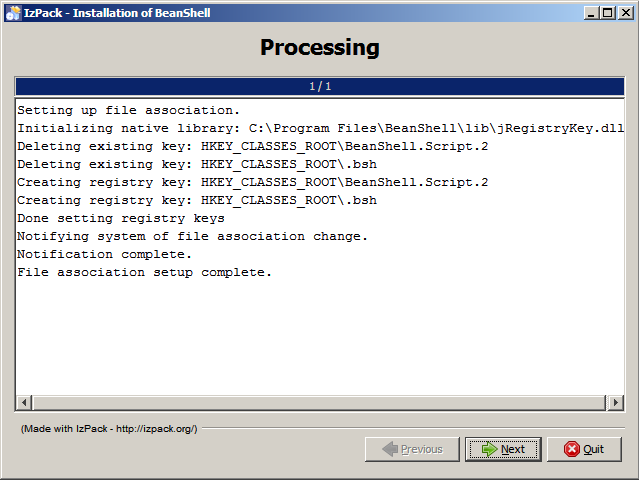This screenshot has height=480, width=639.
Task: Click the scrollbar's left arrow
Action: (x=23, y=402)
